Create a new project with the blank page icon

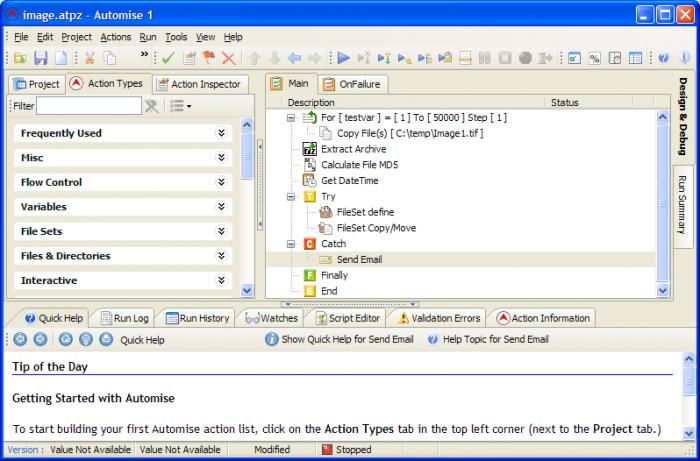click(x=61, y=58)
